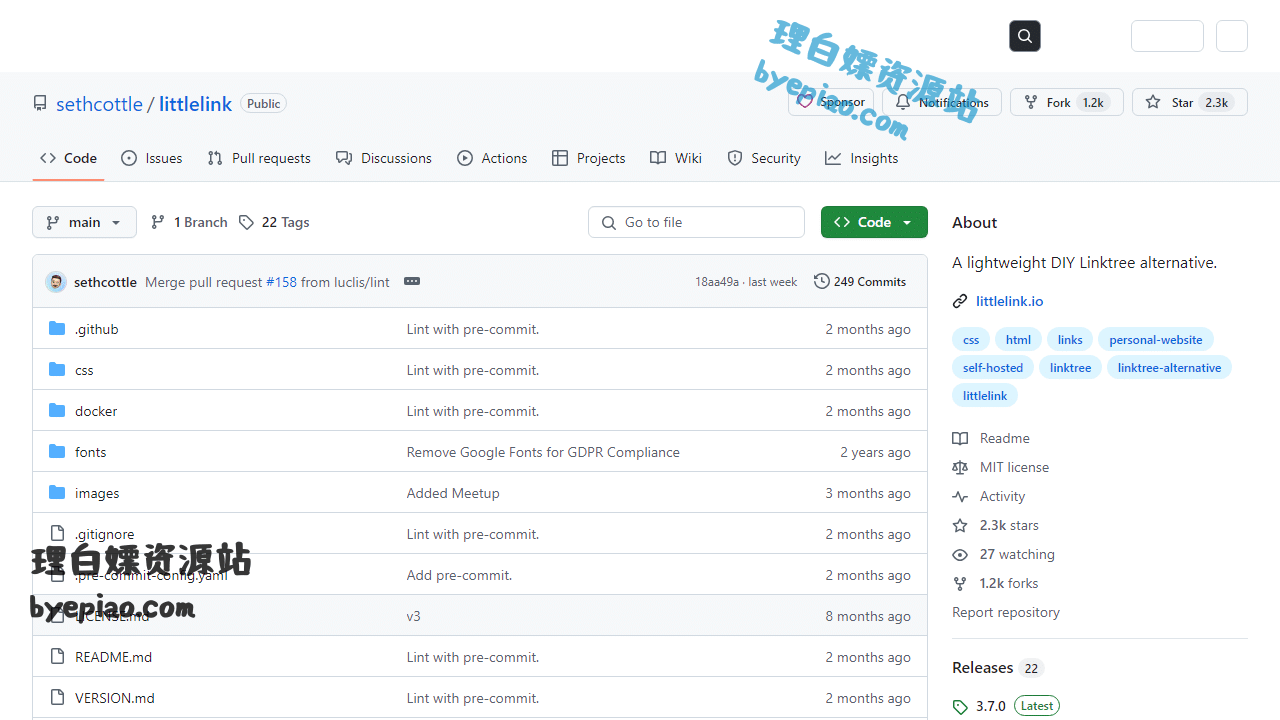Open the littlelink repository link
Viewport: 1280px width, 720px height.
coord(195,104)
